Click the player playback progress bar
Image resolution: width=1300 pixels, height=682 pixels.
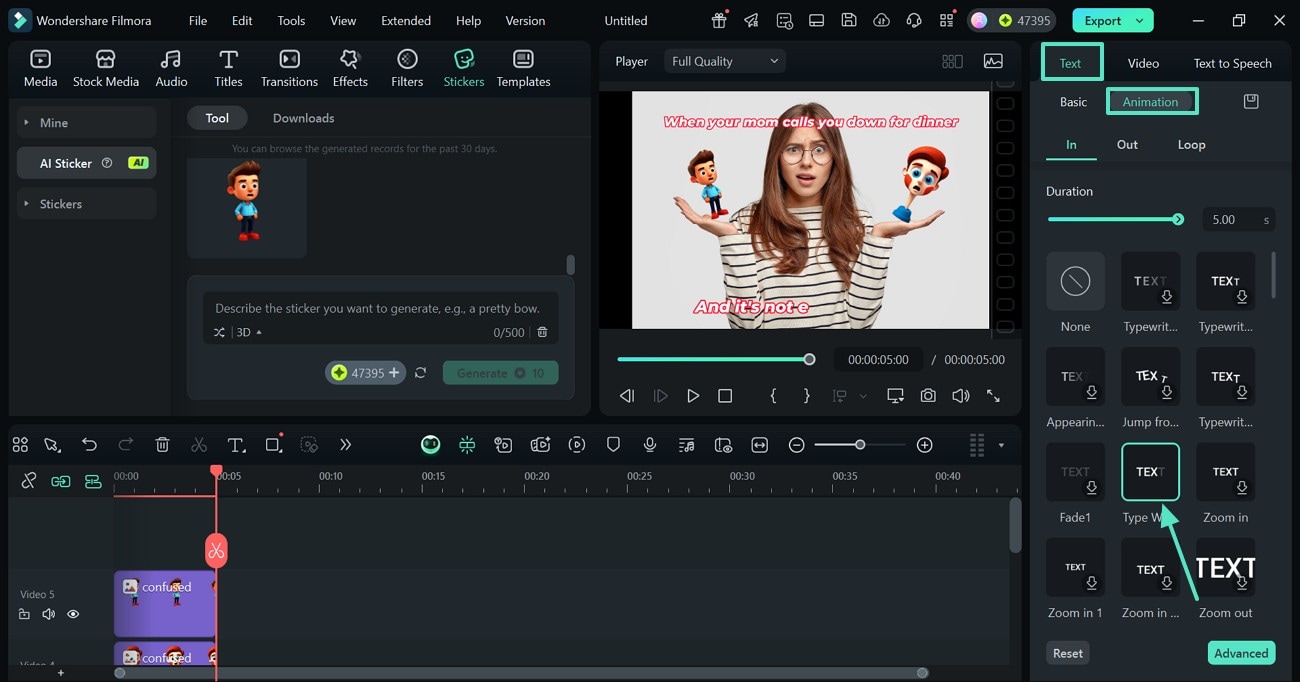(x=714, y=359)
